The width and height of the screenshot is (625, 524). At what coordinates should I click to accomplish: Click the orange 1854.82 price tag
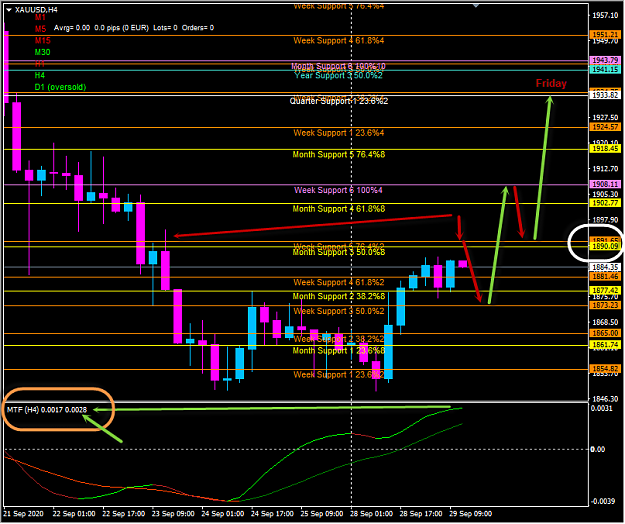coord(605,369)
